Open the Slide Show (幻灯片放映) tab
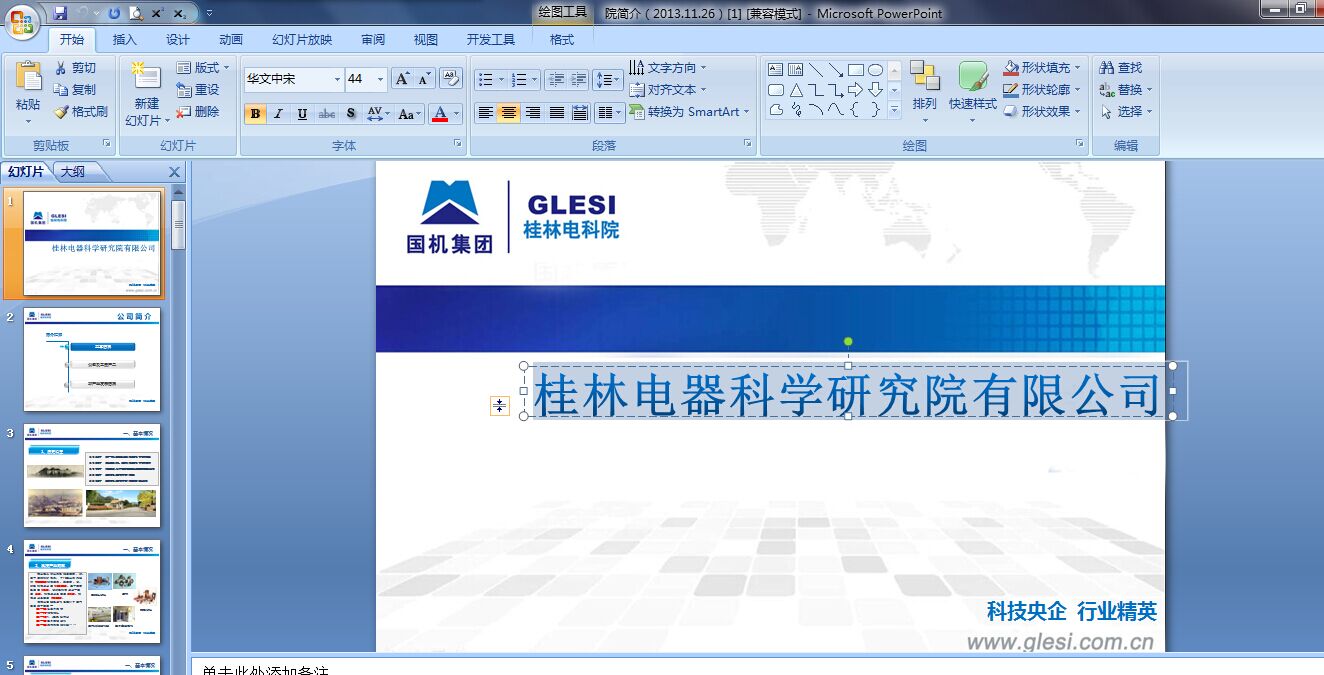 point(302,40)
